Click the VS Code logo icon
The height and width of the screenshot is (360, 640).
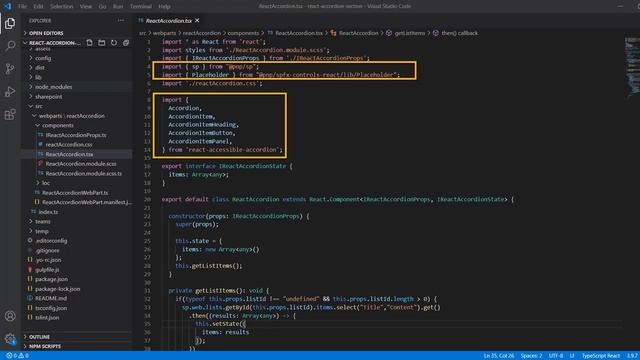(7, 6)
